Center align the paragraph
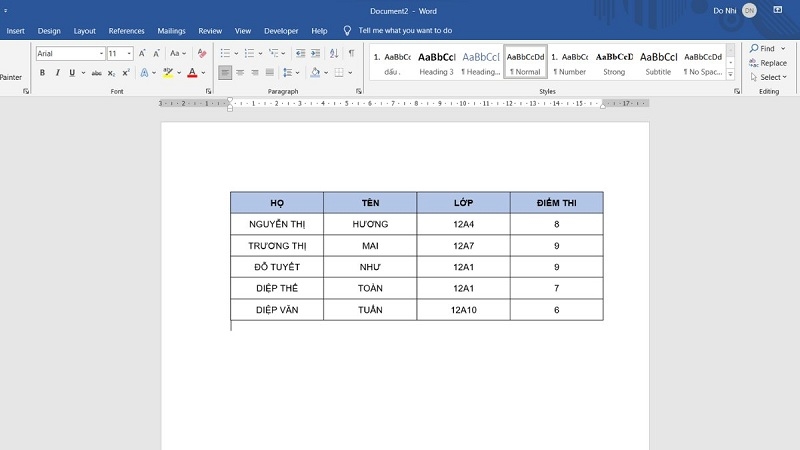Image resolution: width=800 pixels, height=450 pixels. tap(240, 73)
